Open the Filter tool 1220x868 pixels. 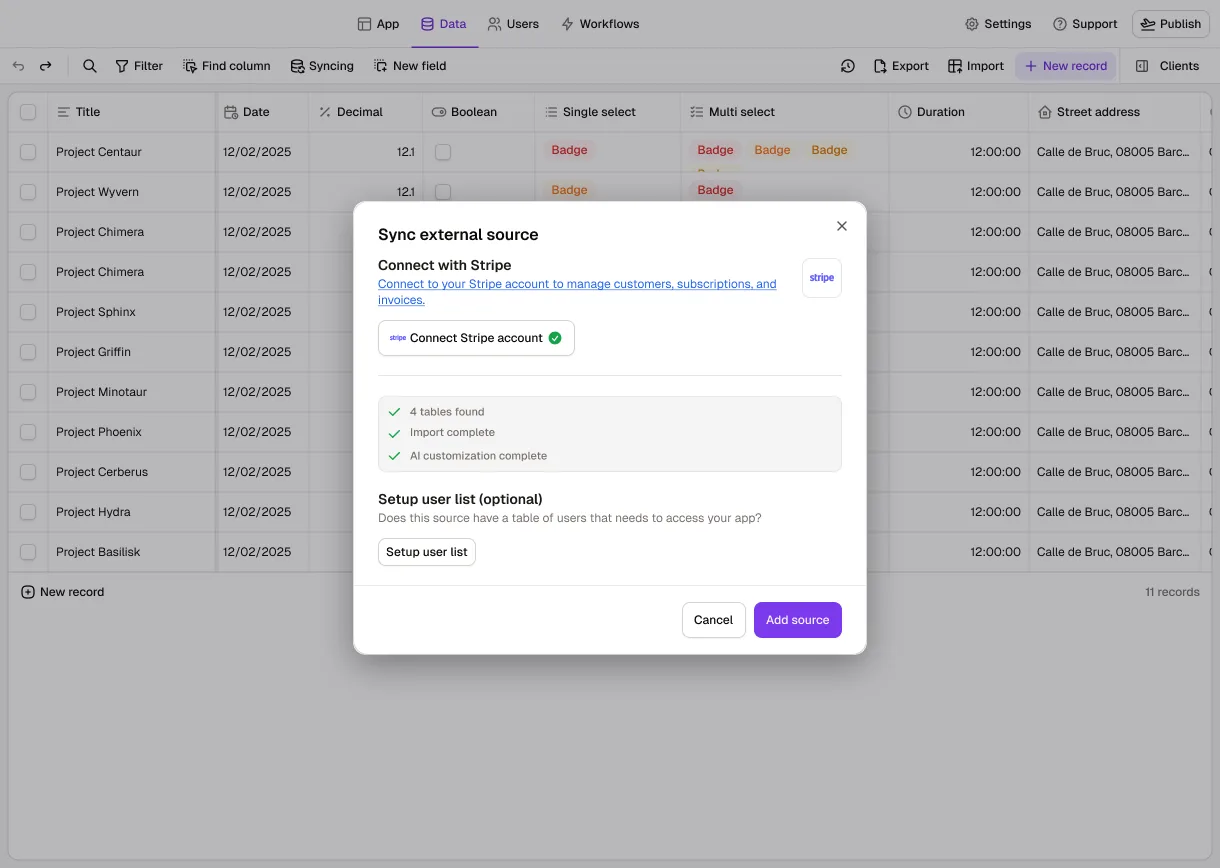coord(139,66)
